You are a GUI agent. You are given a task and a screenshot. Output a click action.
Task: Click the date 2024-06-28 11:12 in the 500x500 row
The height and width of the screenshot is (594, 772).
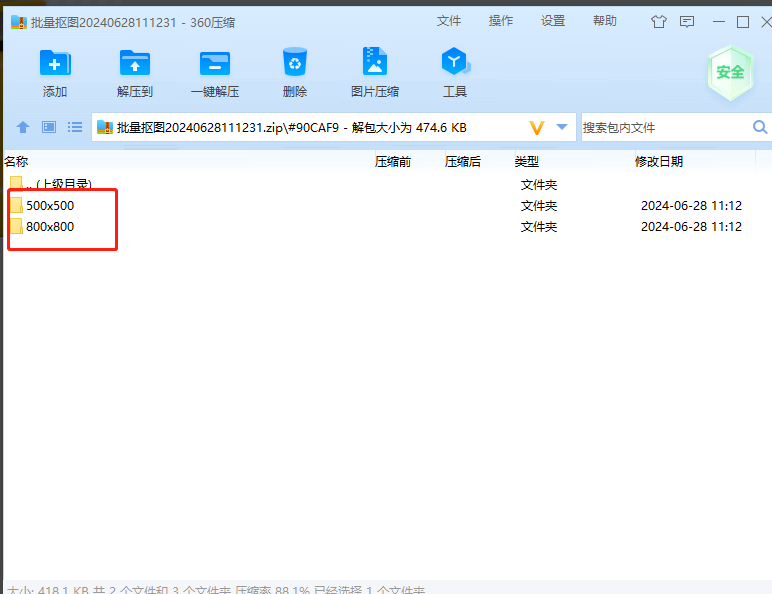coord(691,205)
